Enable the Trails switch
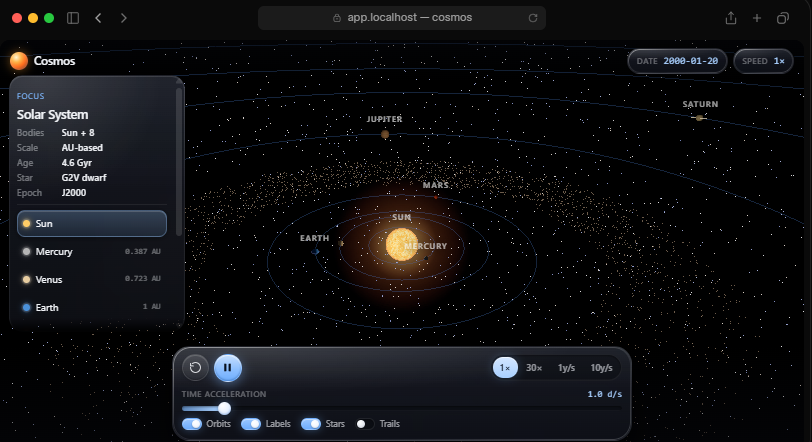Viewport: 812px width, 442px height. coord(364,424)
